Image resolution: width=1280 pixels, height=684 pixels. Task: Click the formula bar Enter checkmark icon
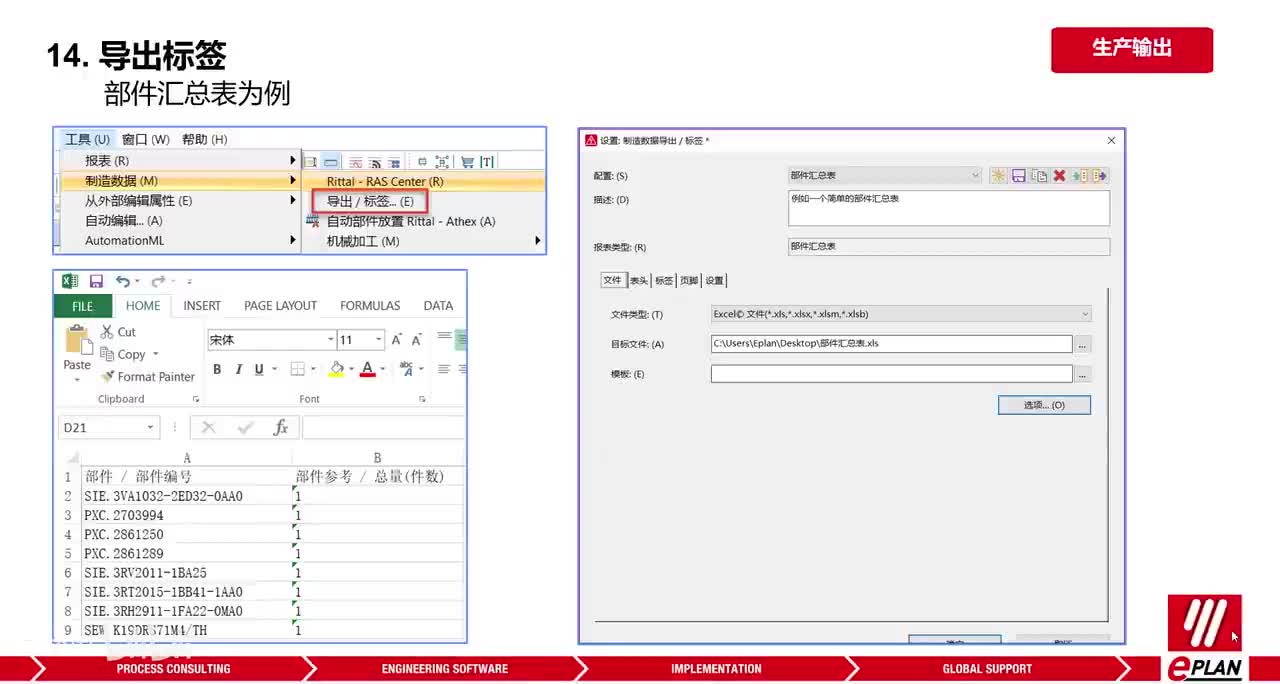pos(245,428)
